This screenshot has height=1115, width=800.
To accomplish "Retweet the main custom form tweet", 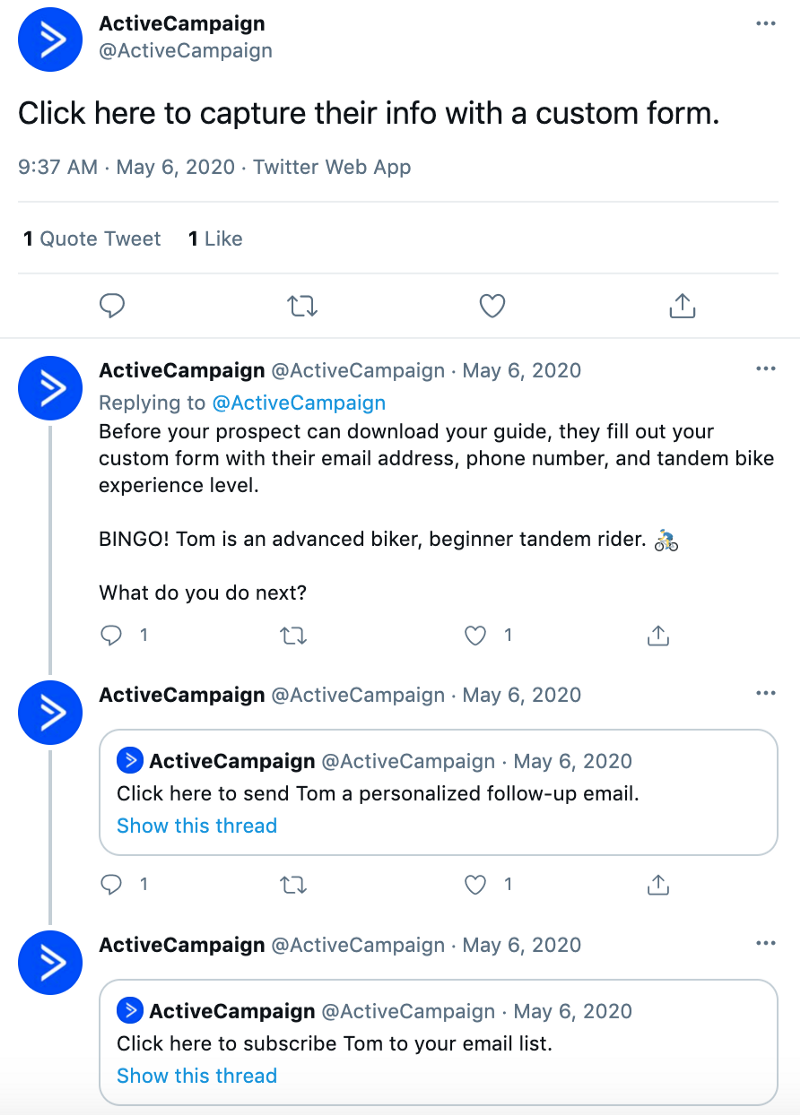I will pos(302,306).
